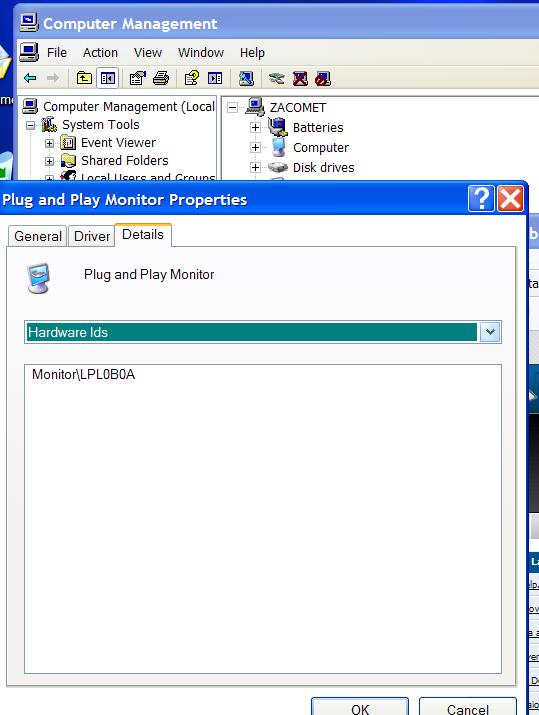
Task: Switch to the General tab
Action: pyautogui.click(x=38, y=236)
